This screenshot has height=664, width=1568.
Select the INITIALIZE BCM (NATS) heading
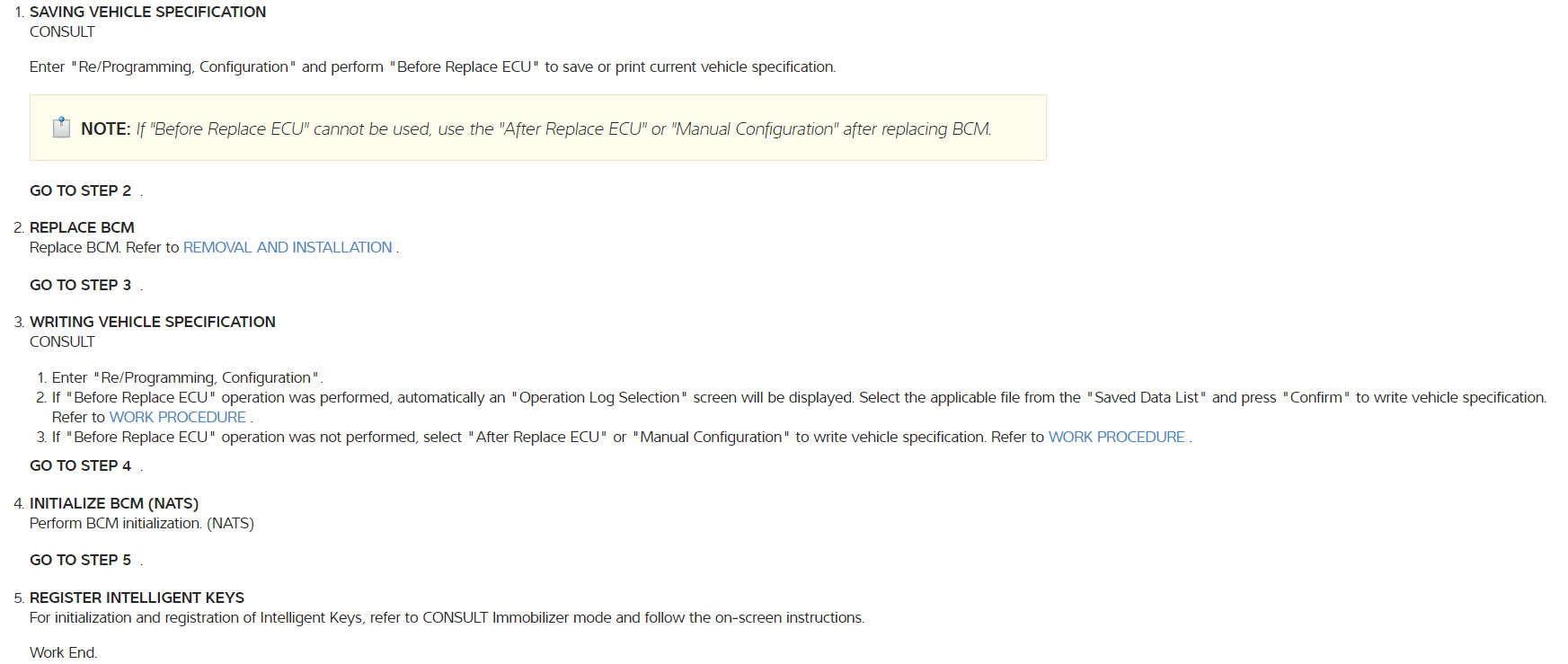coord(113,503)
